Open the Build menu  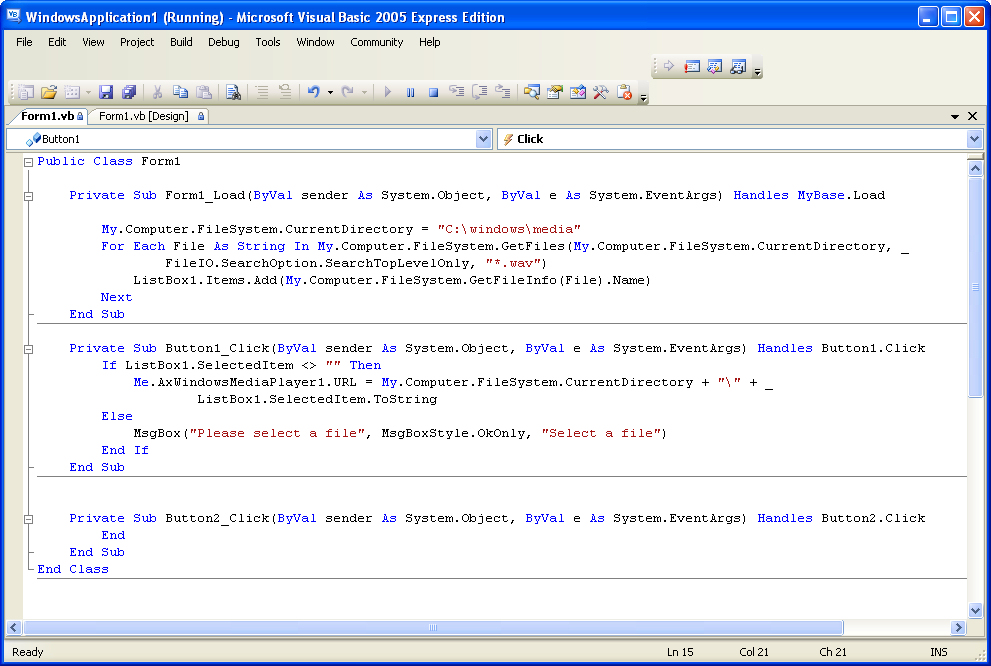181,42
